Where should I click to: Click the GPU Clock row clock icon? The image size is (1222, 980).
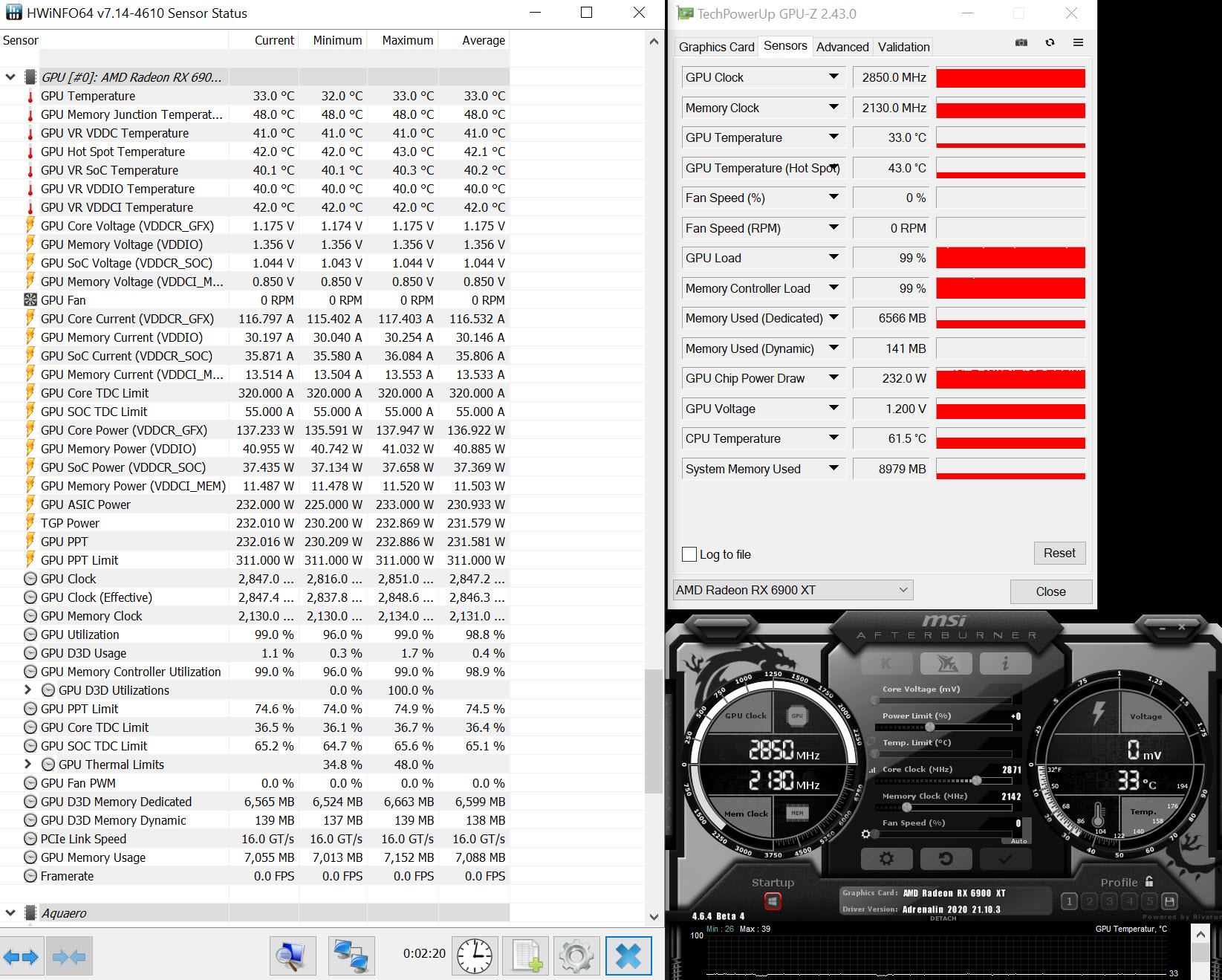pyautogui.click(x=30, y=579)
